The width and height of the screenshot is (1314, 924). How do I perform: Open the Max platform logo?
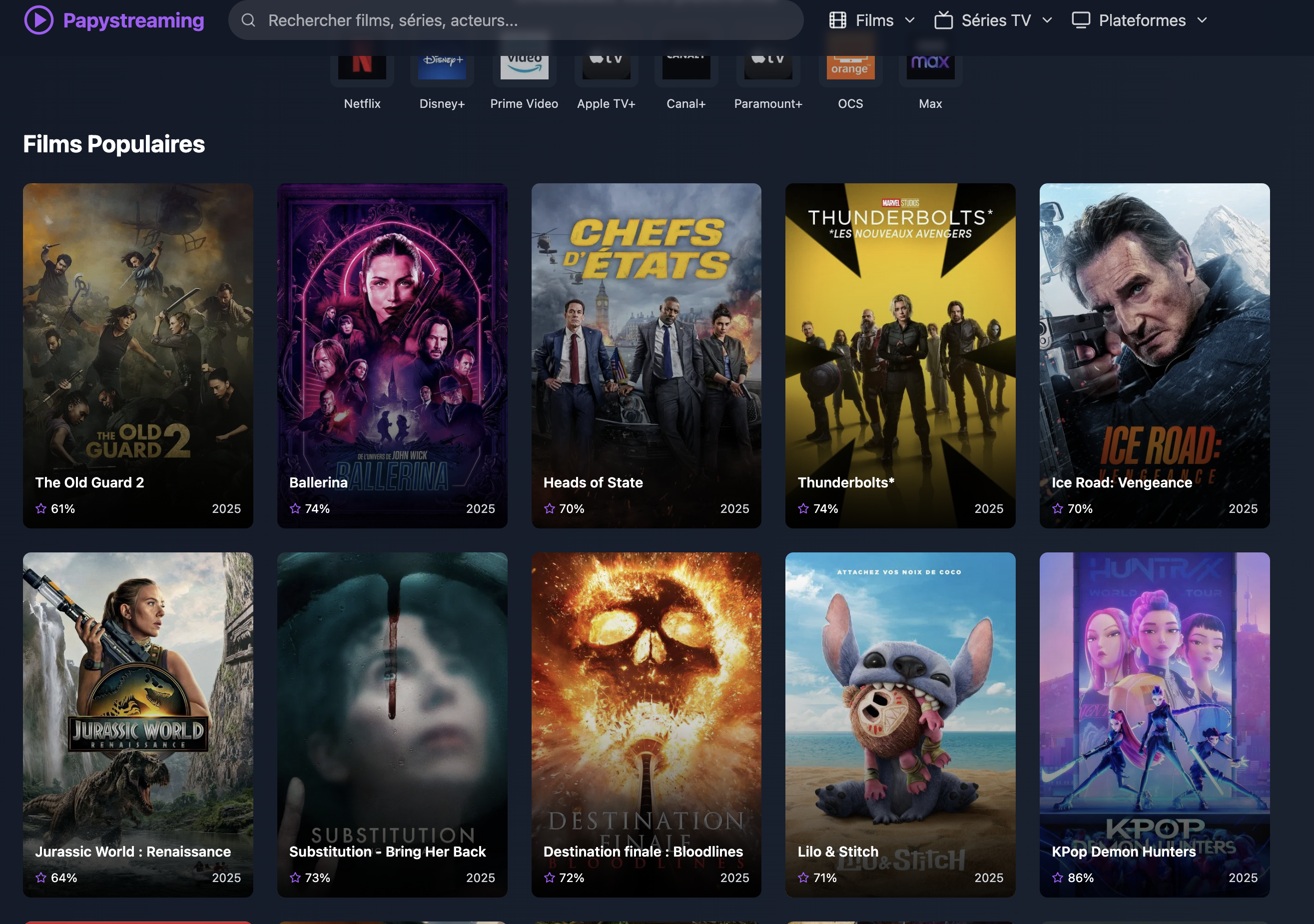(x=930, y=67)
